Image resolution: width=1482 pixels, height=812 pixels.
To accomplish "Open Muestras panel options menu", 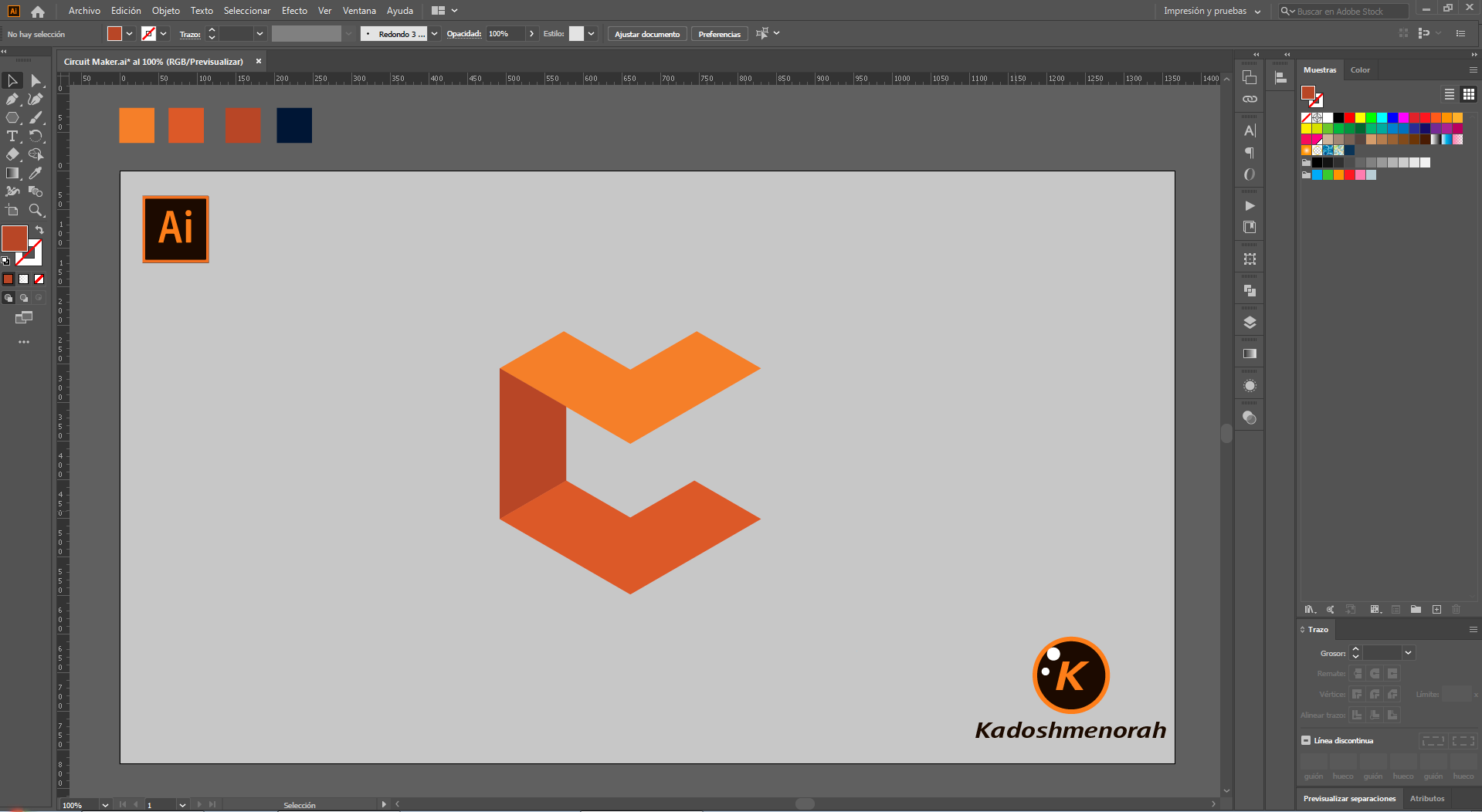I will 1473,70.
